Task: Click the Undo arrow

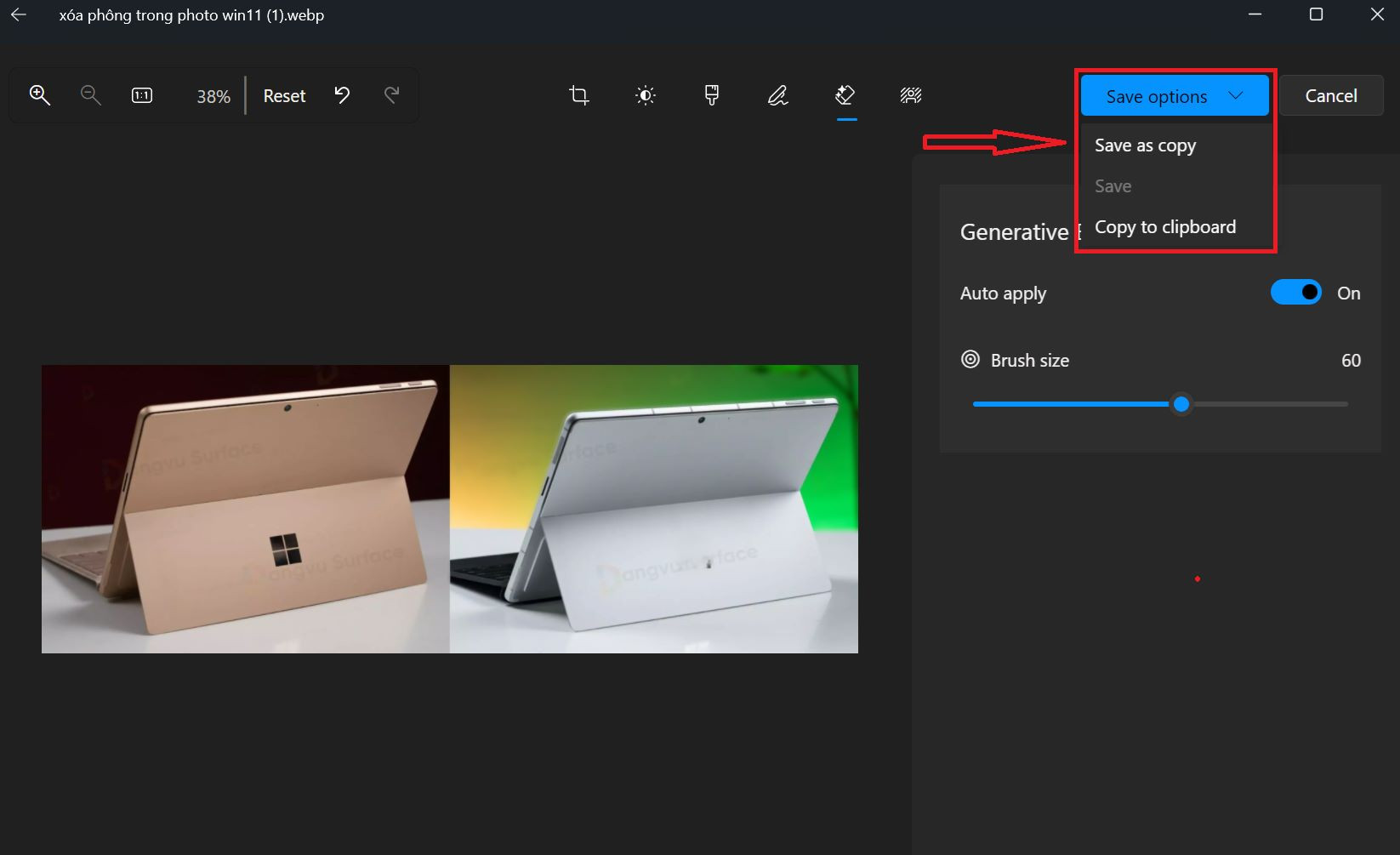Action: click(342, 95)
